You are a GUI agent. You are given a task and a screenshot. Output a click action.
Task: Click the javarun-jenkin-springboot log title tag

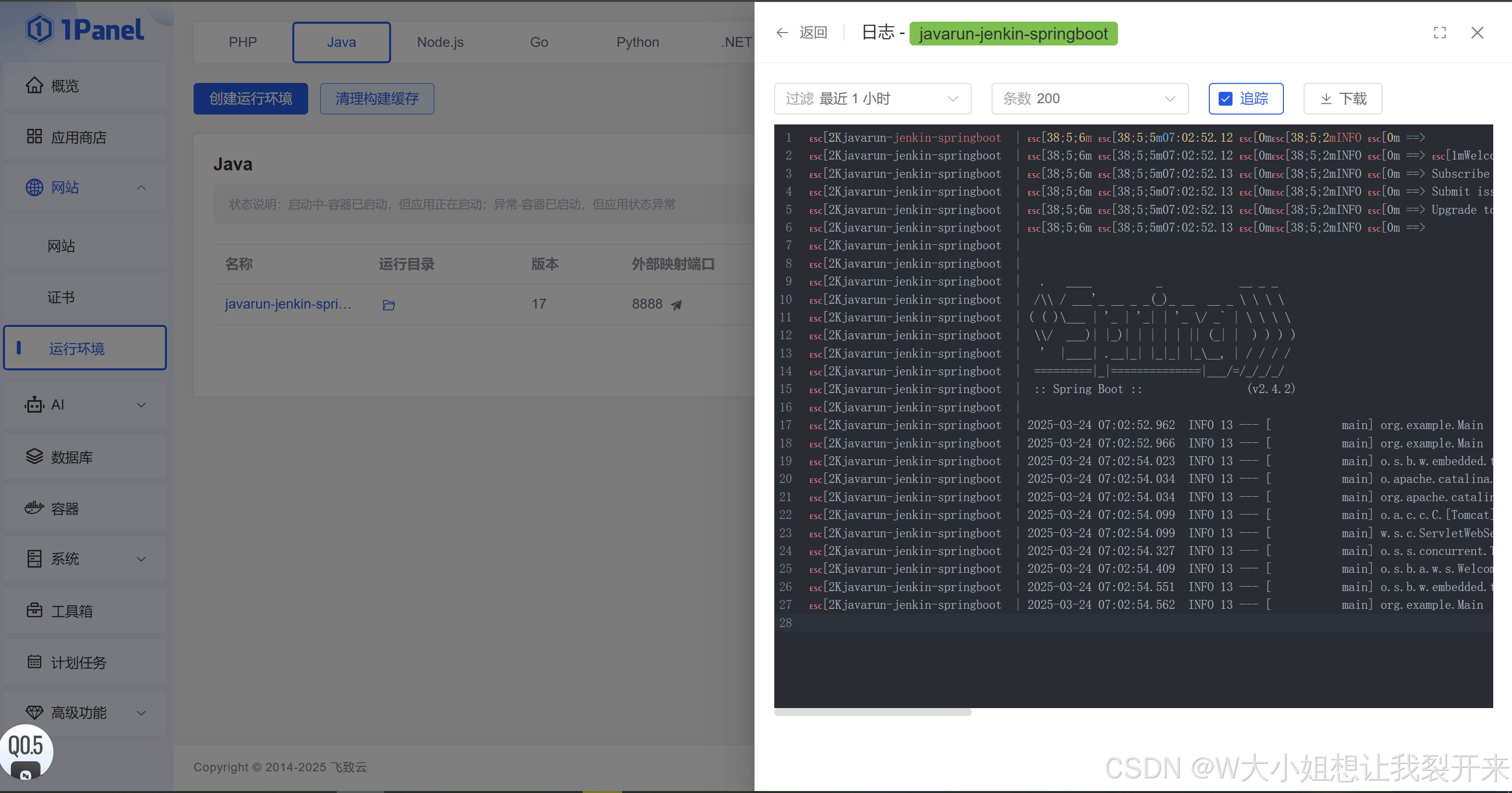1013,34
